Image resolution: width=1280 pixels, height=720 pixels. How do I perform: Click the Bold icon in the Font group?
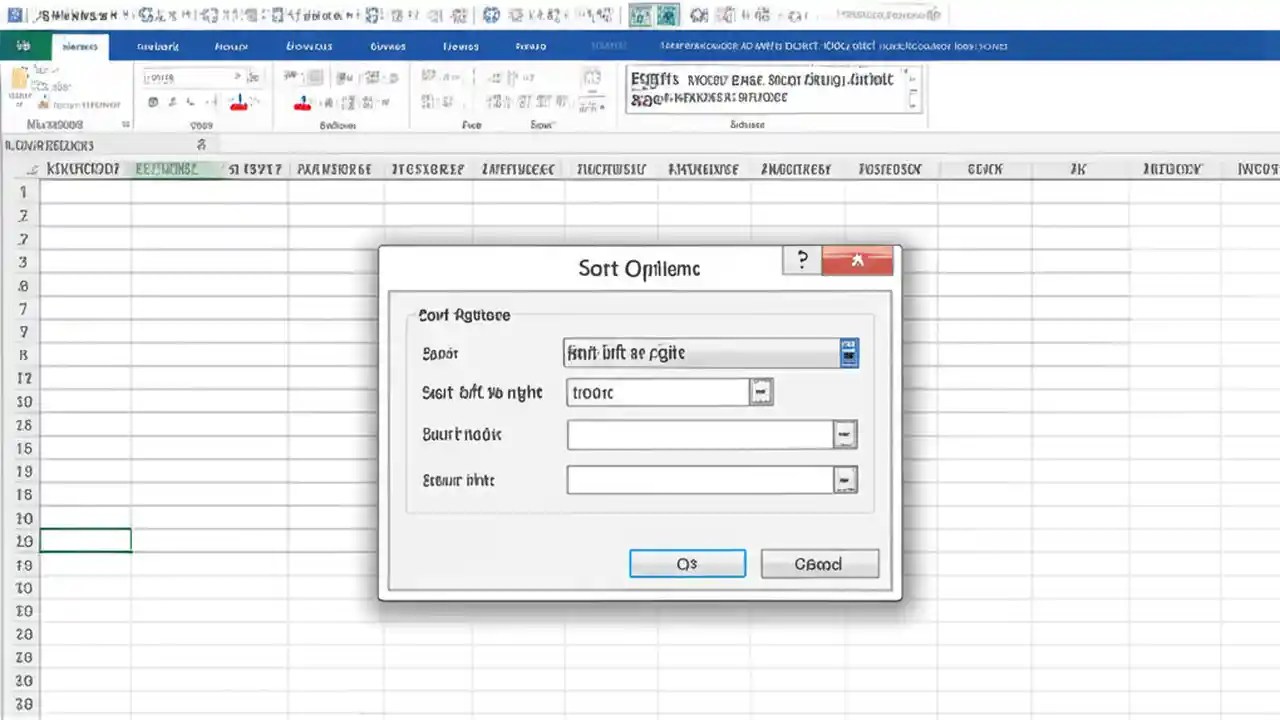coord(152,101)
